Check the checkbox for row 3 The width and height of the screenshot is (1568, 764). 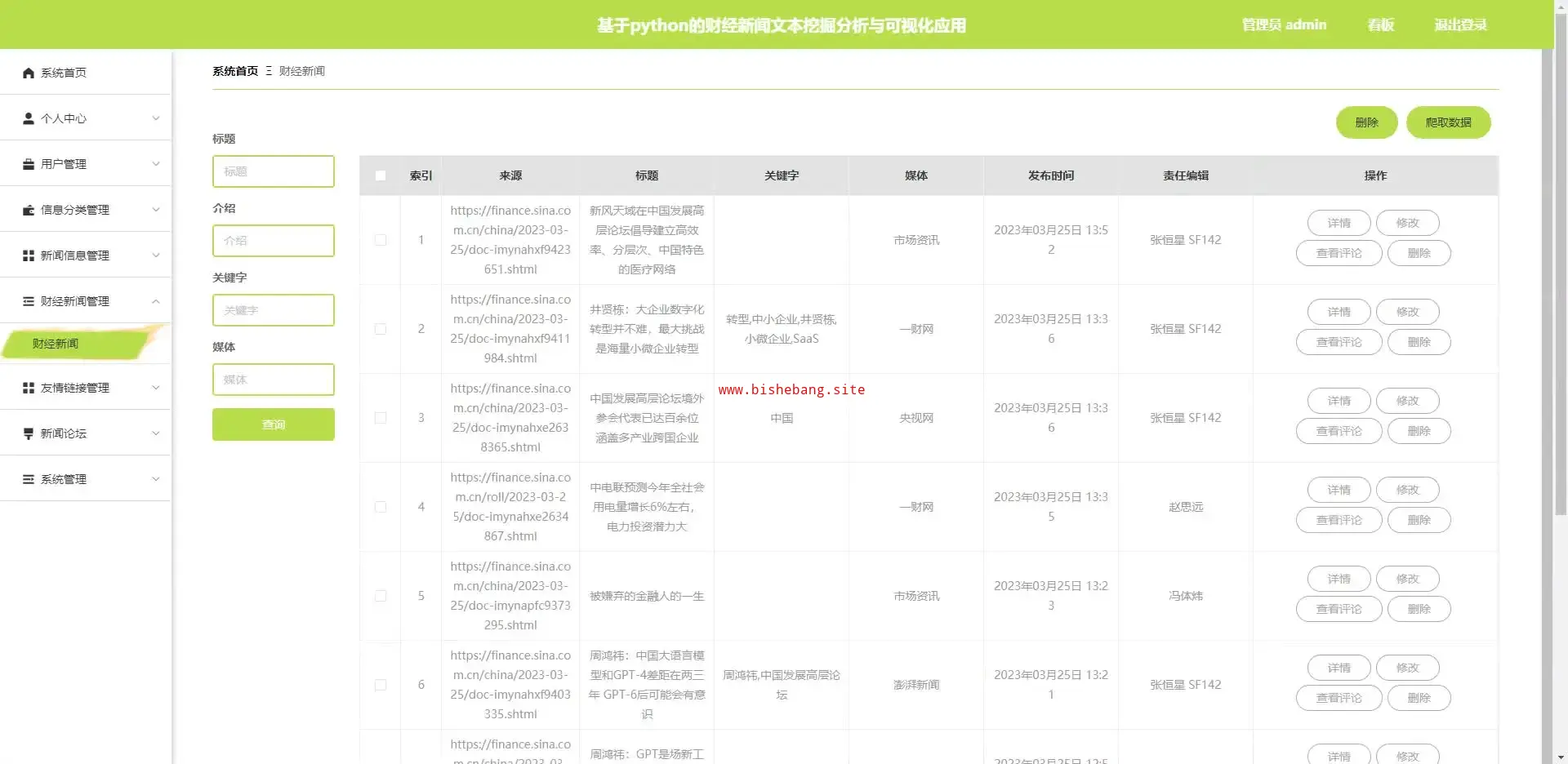coord(381,418)
